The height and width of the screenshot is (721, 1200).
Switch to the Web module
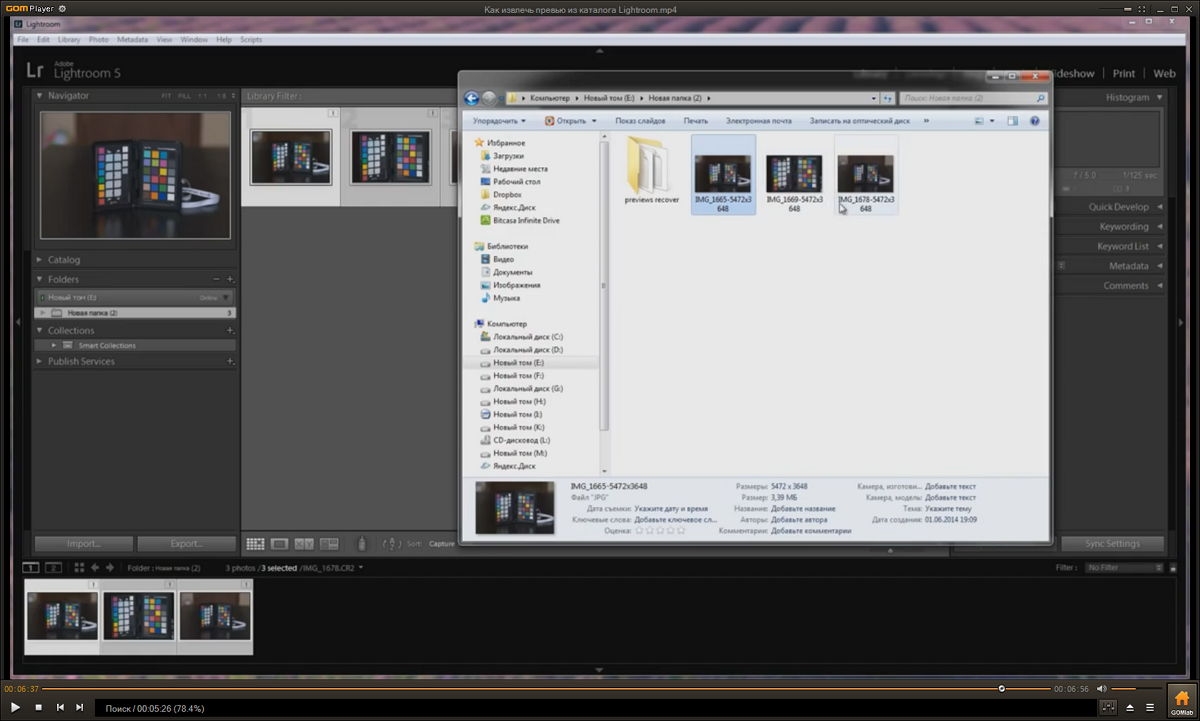[1164, 73]
